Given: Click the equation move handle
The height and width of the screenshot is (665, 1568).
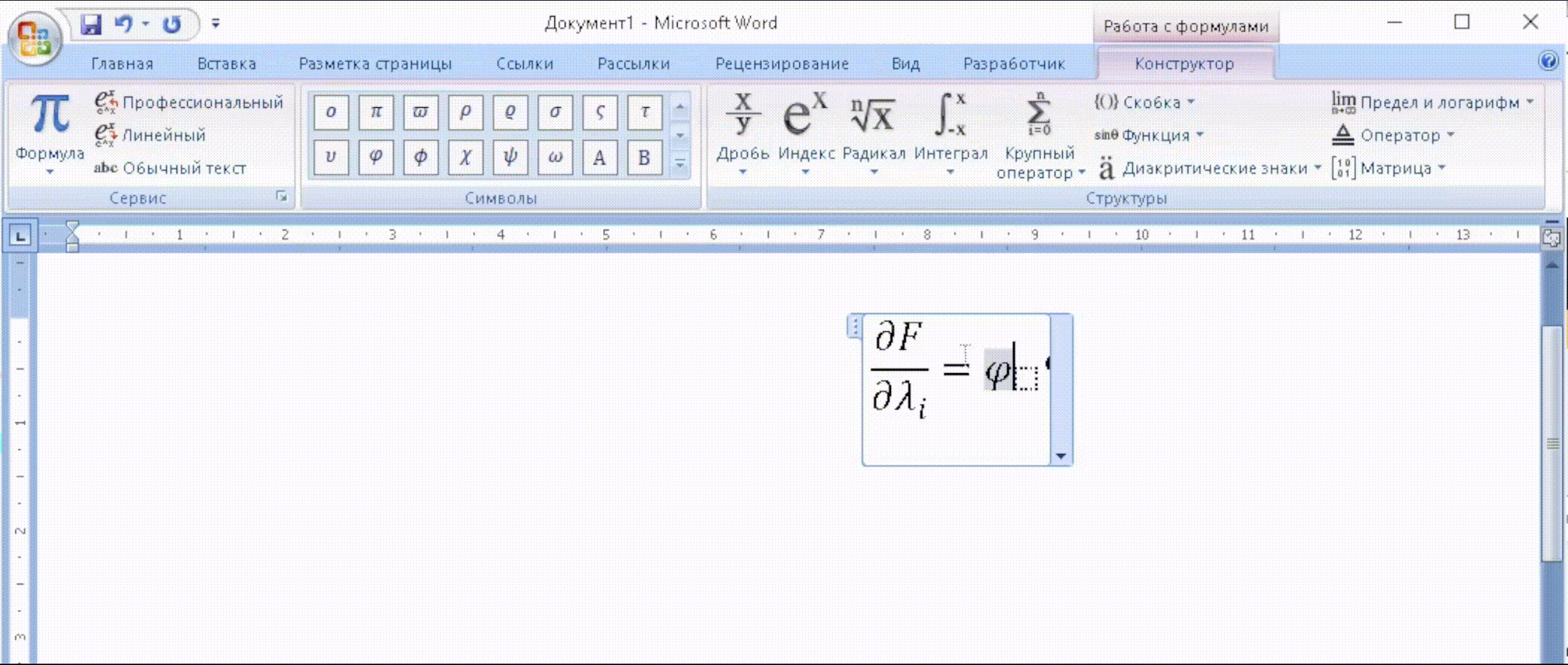Looking at the screenshot, I should [x=855, y=326].
